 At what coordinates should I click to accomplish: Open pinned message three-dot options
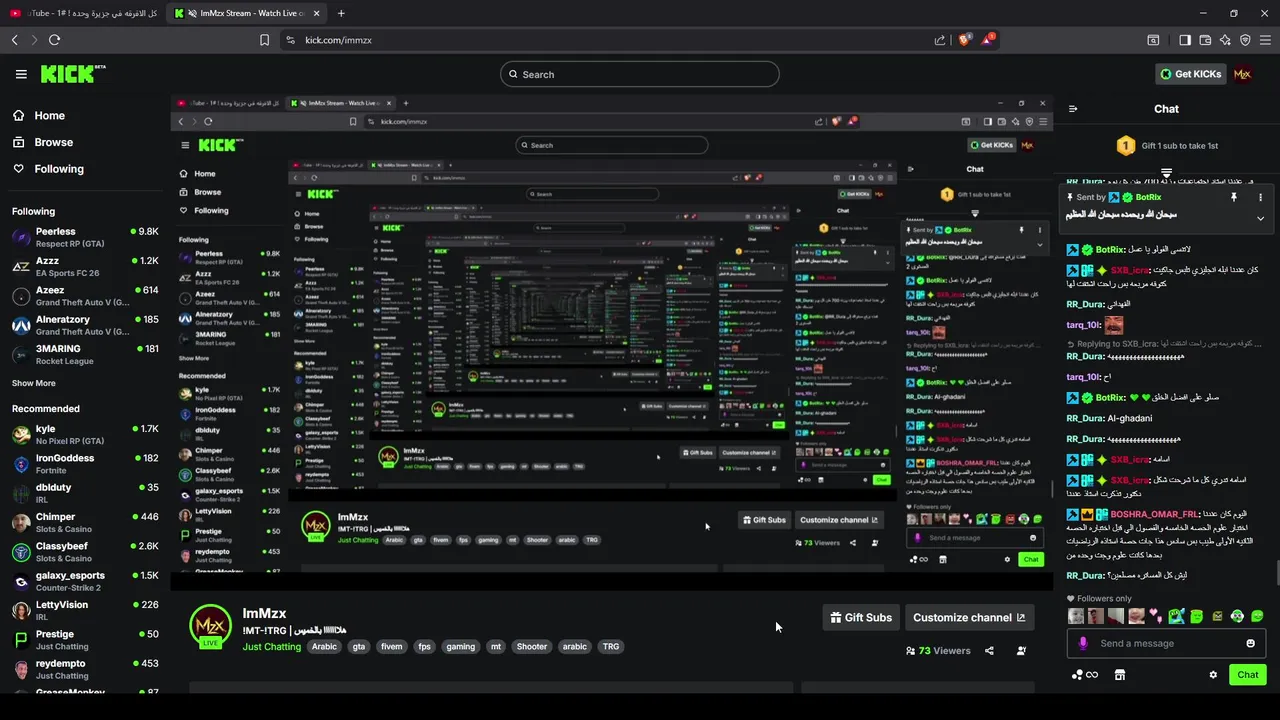click(1260, 198)
